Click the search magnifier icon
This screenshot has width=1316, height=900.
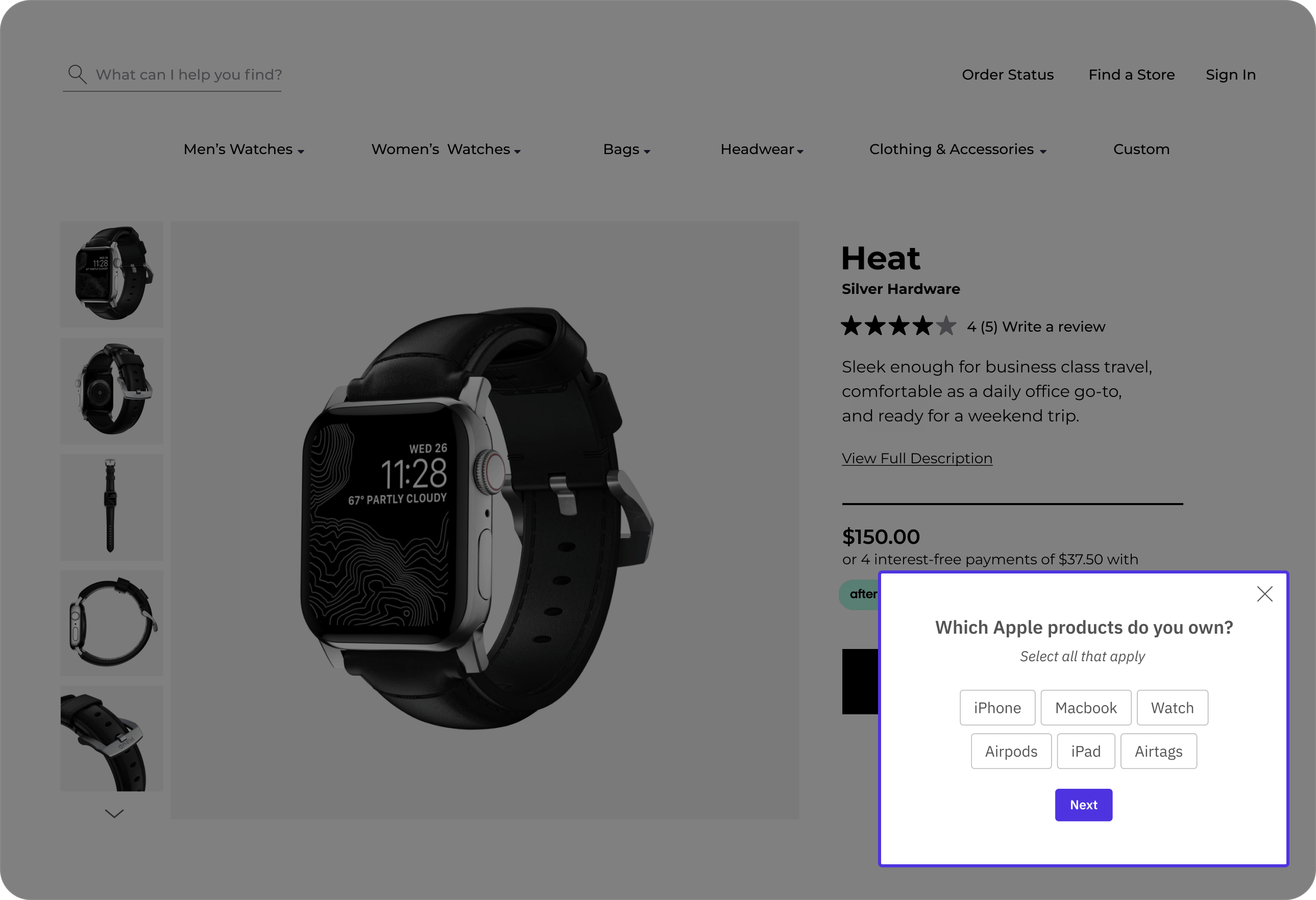[x=77, y=74]
